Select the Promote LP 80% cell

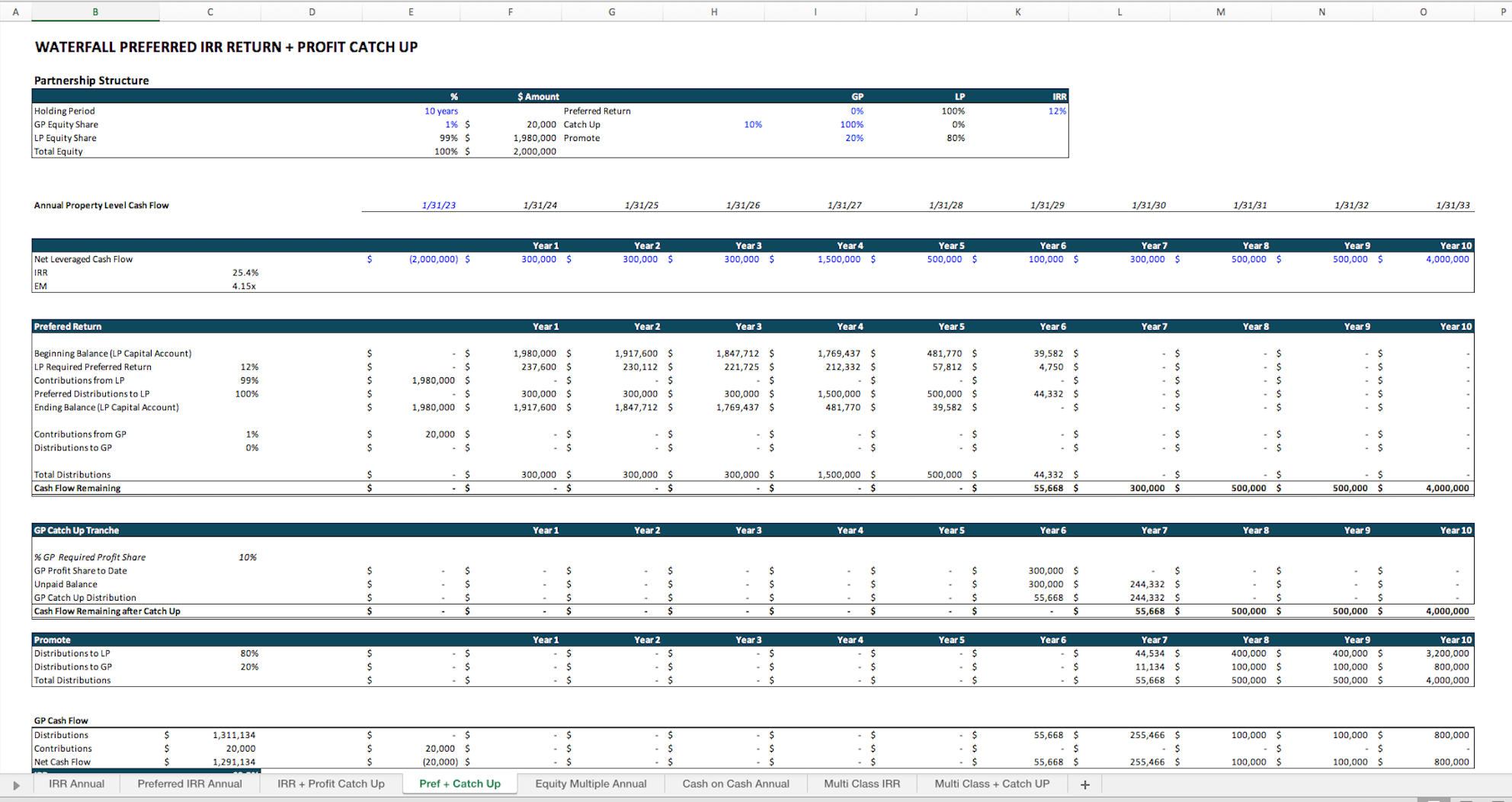956,139
